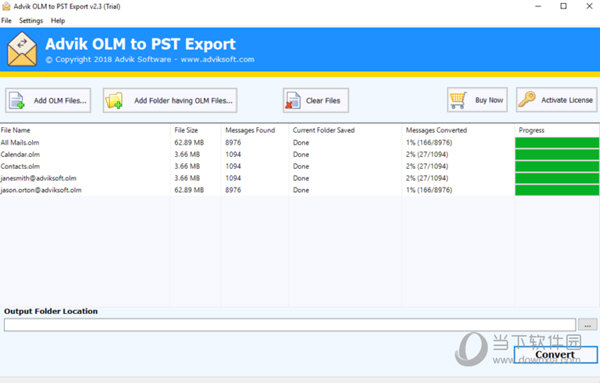Minimize the Advik window
This screenshot has width=600, height=383.
tap(538, 6)
